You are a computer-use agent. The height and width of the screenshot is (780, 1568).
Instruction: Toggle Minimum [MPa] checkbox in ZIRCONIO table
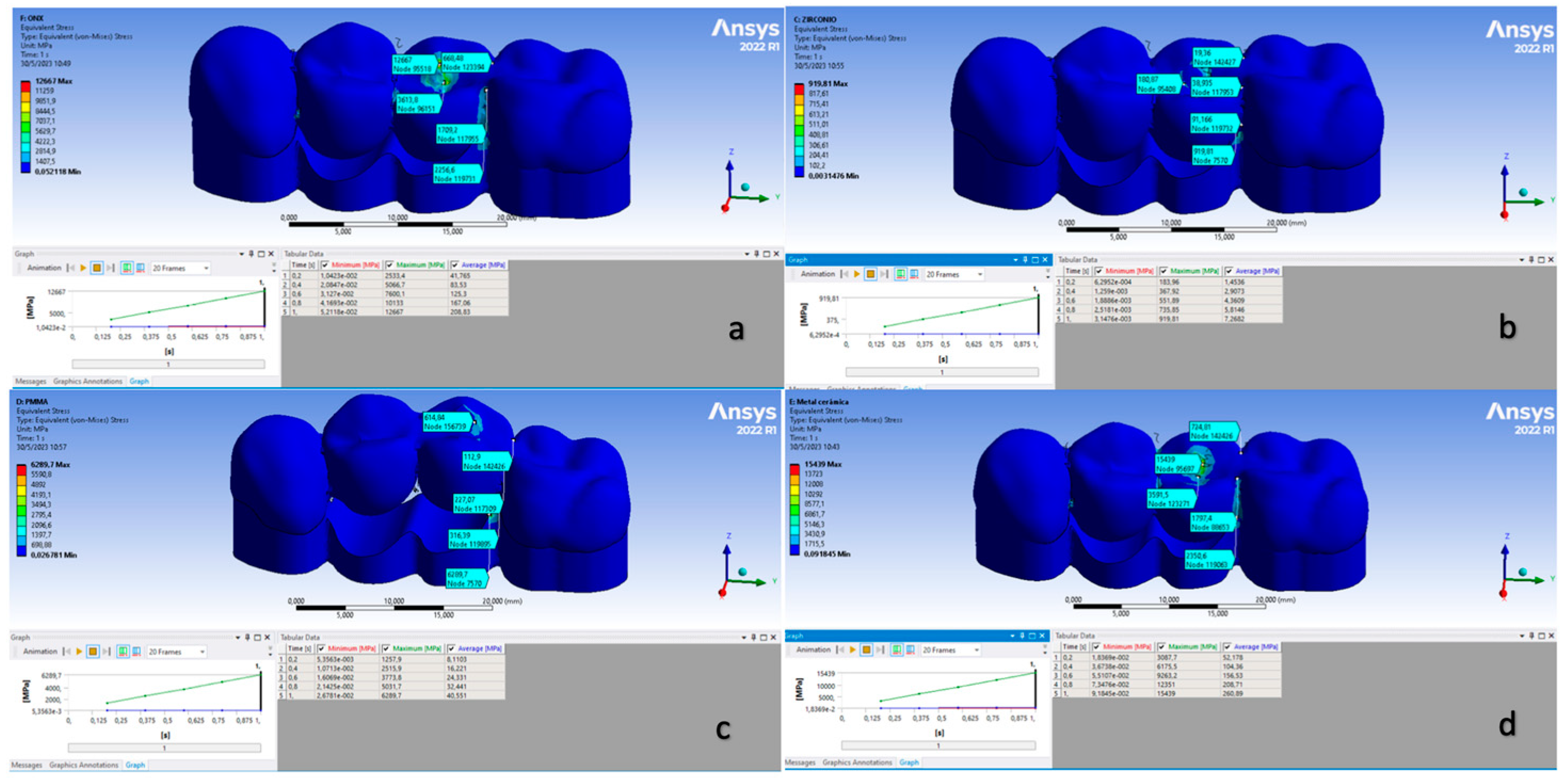[x=1099, y=271]
